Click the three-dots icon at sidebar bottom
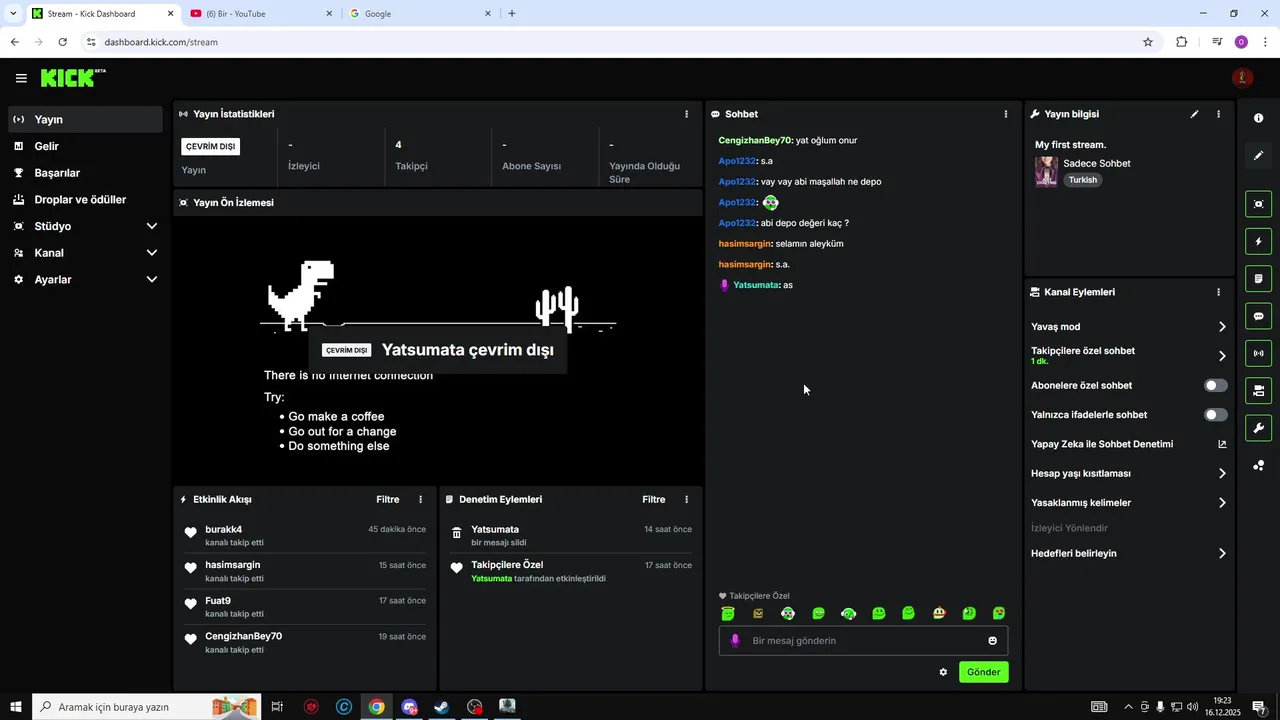Screen dimensions: 1280x720 pyautogui.click(x=1258, y=465)
